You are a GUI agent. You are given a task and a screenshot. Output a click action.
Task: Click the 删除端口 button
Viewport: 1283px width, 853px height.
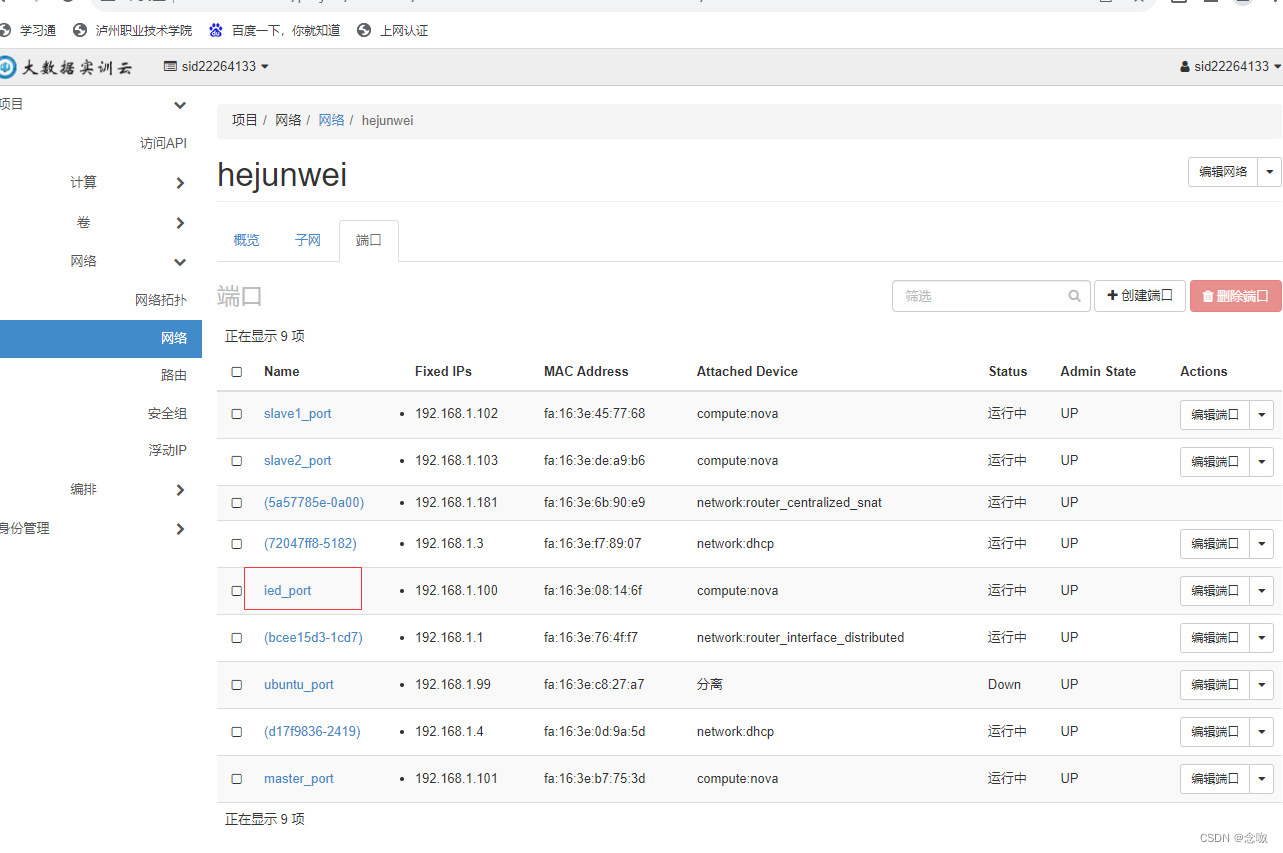click(x=1236, y=296)
